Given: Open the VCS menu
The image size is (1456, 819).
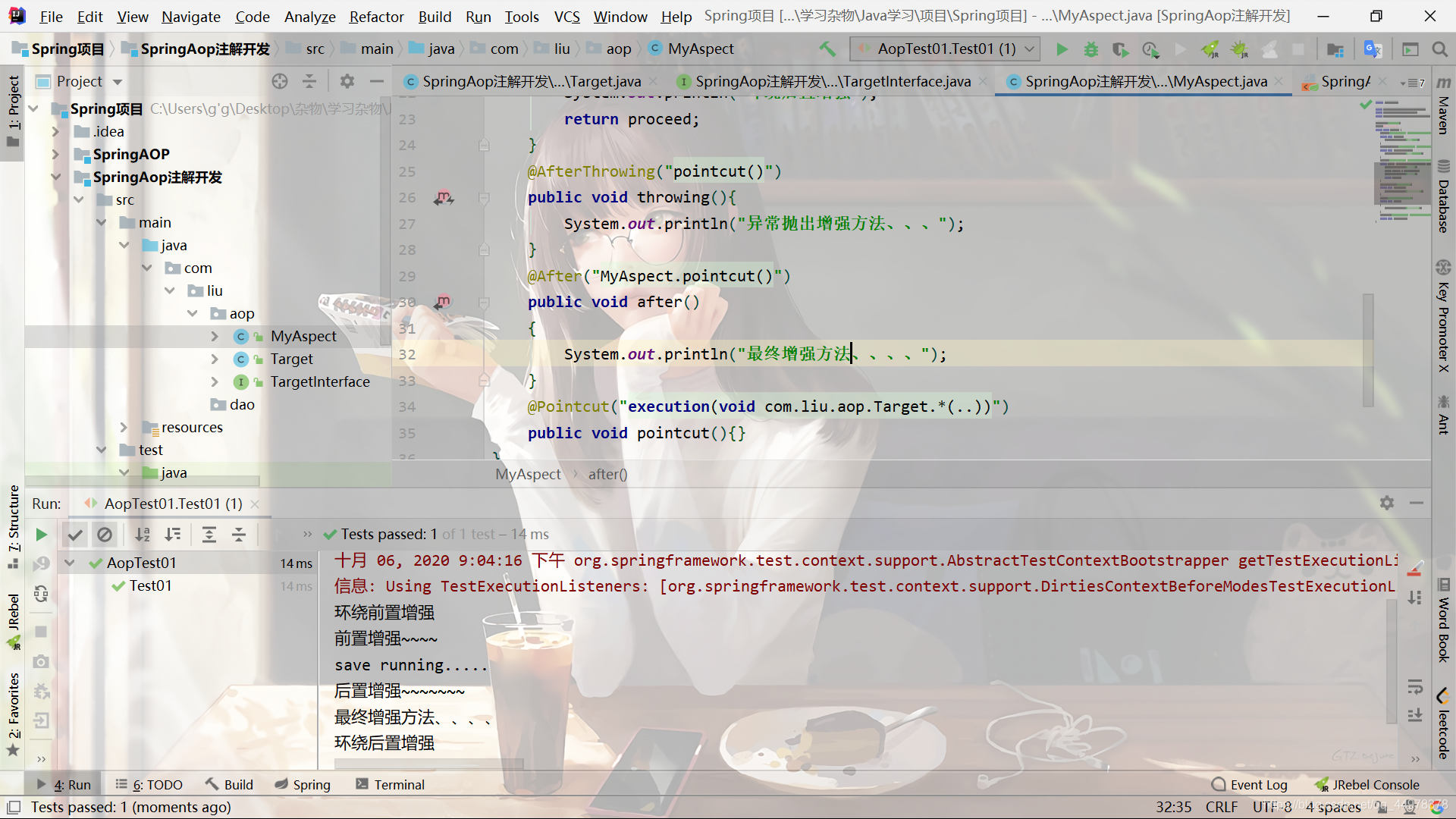Looking at the screenshot, I should pyautogui.click(x=566, y=17).
